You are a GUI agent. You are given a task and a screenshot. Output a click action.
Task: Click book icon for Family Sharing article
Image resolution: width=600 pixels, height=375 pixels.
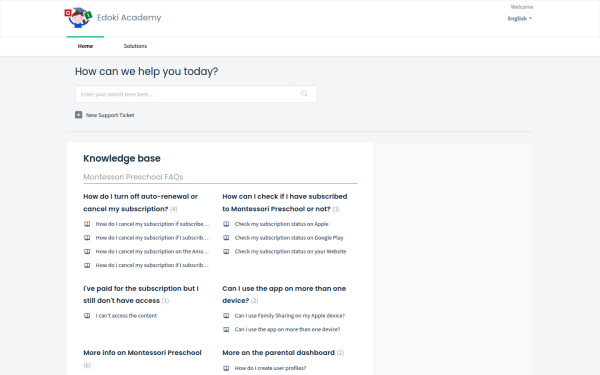click(226, 316)
